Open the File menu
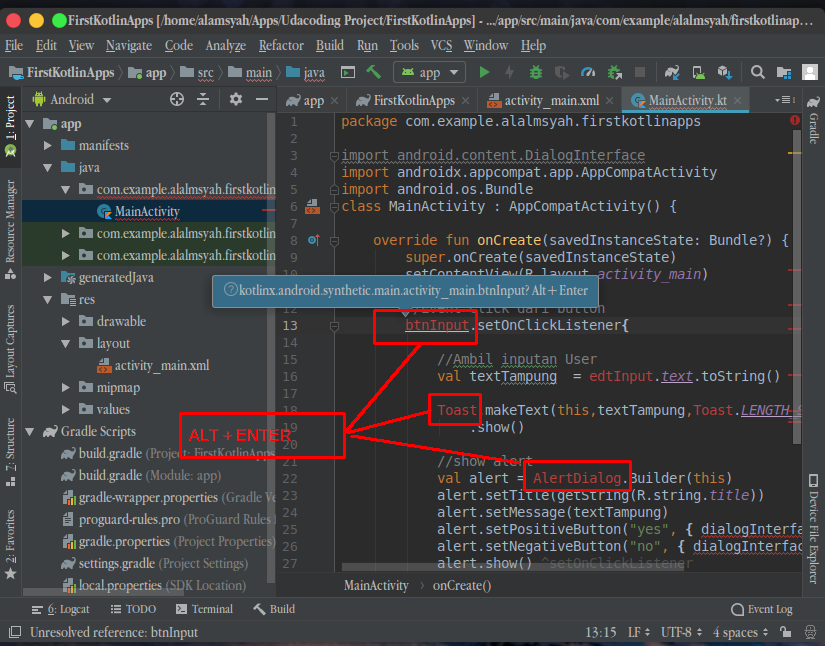 tap(14, 46)
